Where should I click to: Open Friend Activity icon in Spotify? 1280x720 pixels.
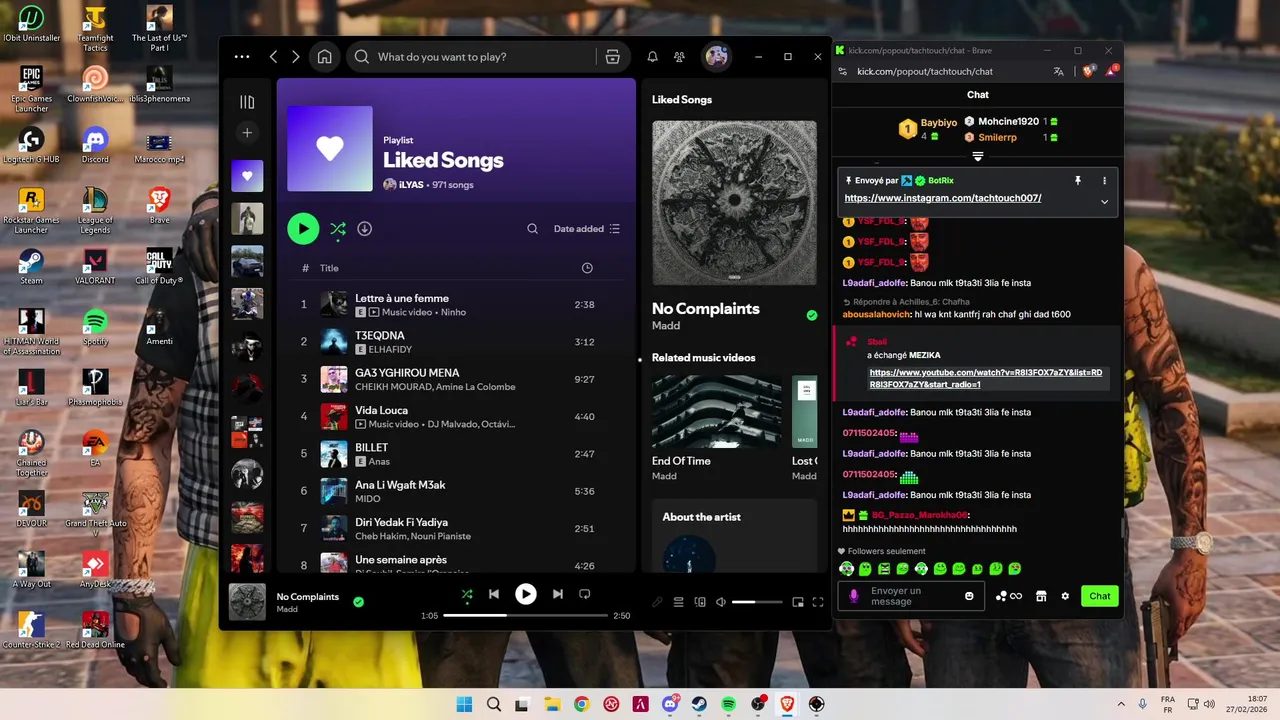[x=680, y=57]
